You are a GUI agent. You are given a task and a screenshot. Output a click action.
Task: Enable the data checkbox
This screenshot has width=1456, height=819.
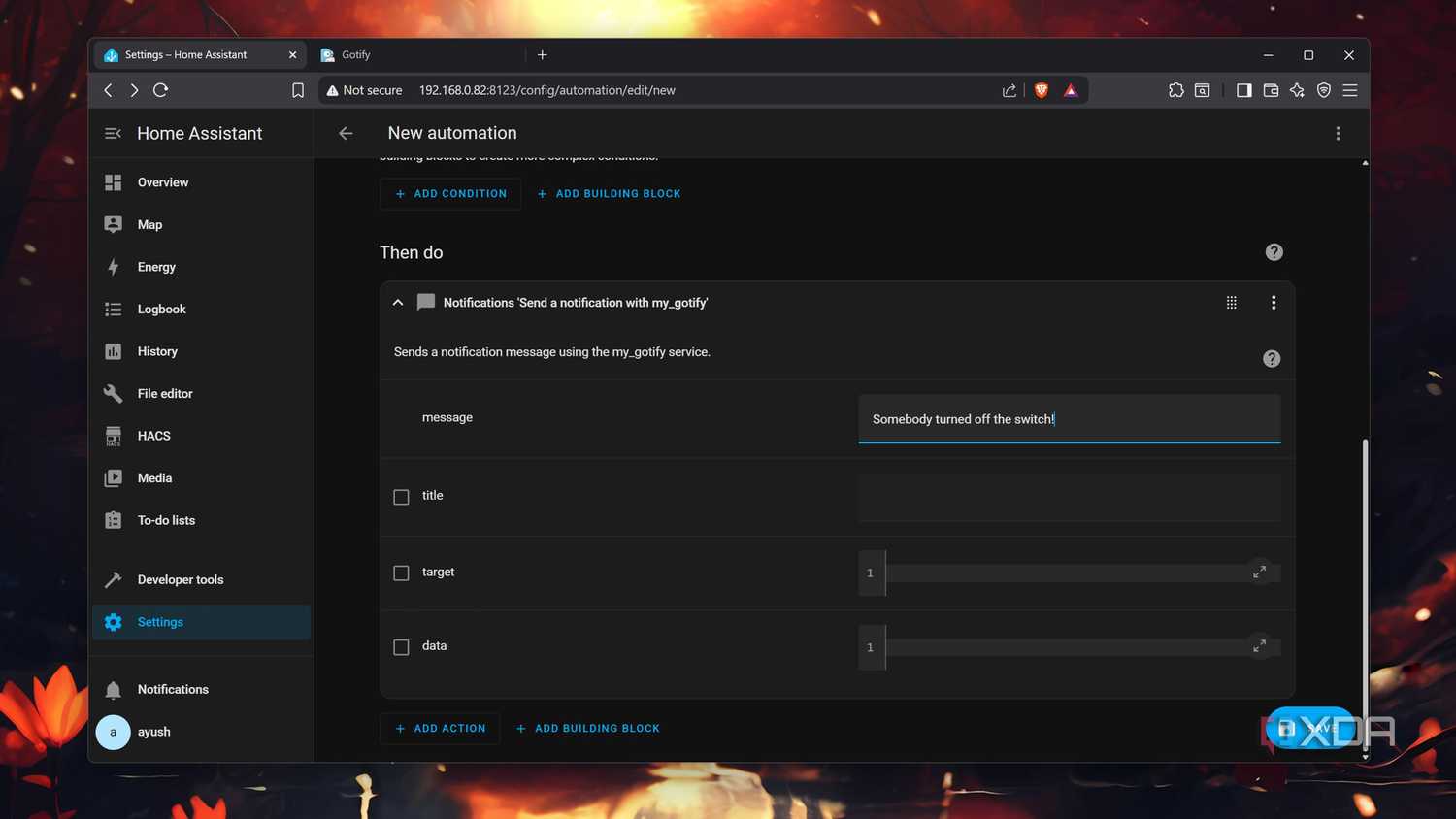pyautogui.click(x=401, y=647)
